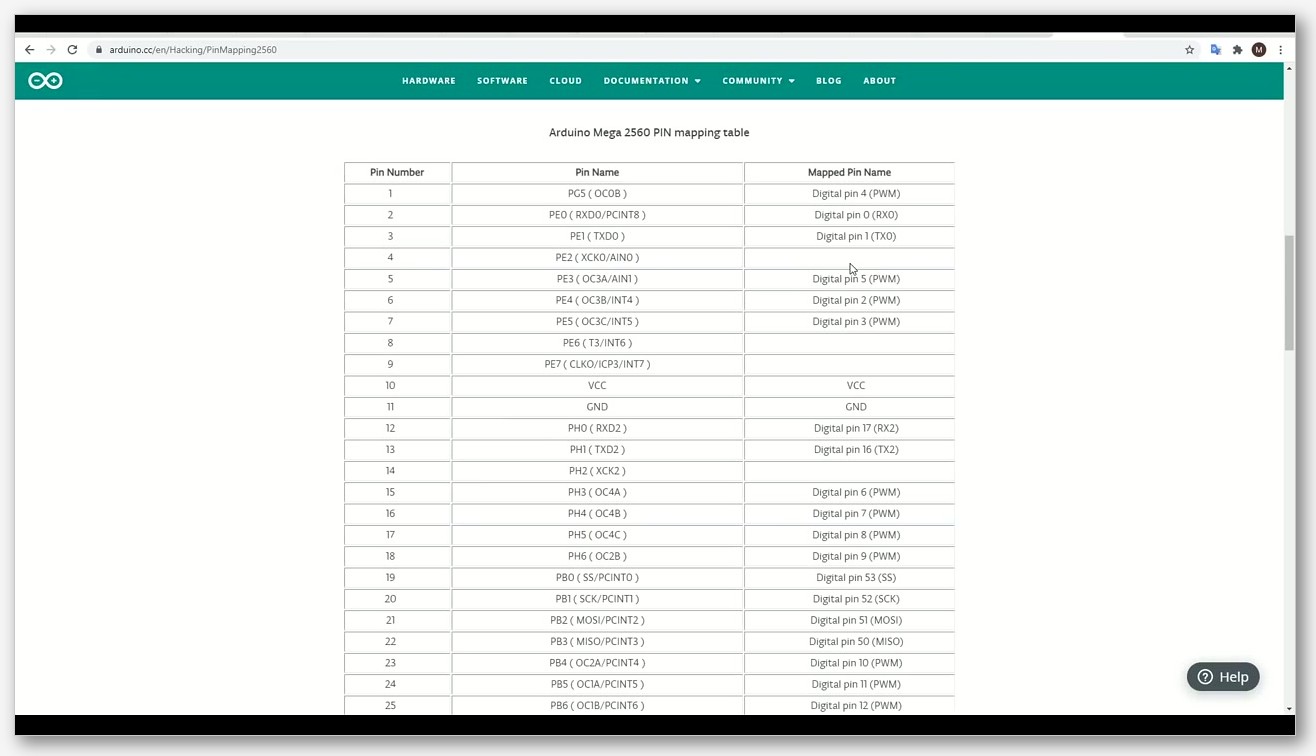Click the padlock site info icon
Viewport: 1316px width, 756px height.
tap(99, 49)
